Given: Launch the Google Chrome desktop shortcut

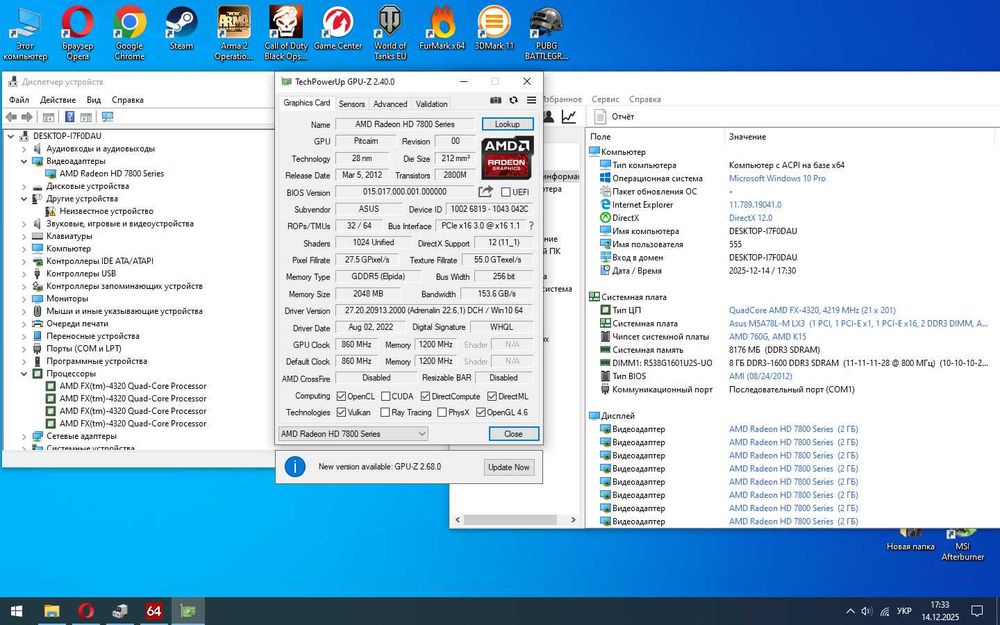Looking at the screenshot, I should 129,33.
